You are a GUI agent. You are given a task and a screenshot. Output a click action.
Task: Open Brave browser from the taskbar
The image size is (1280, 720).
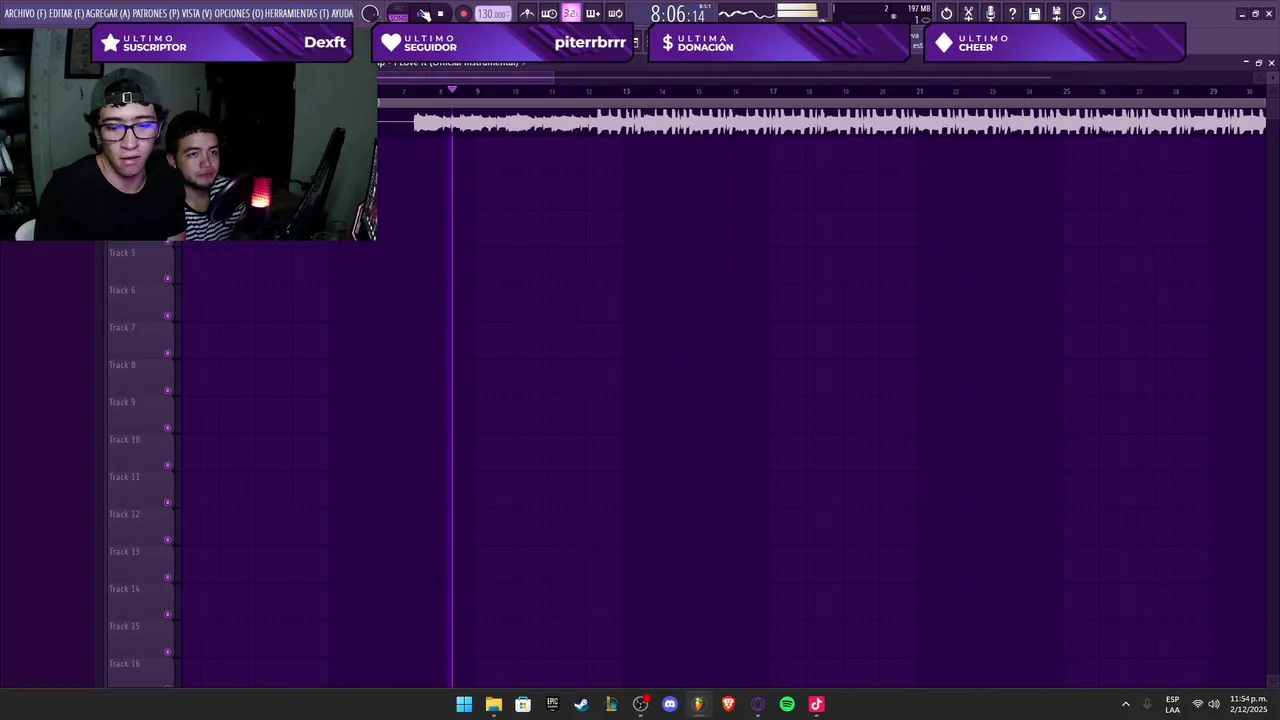coord(728,704)
